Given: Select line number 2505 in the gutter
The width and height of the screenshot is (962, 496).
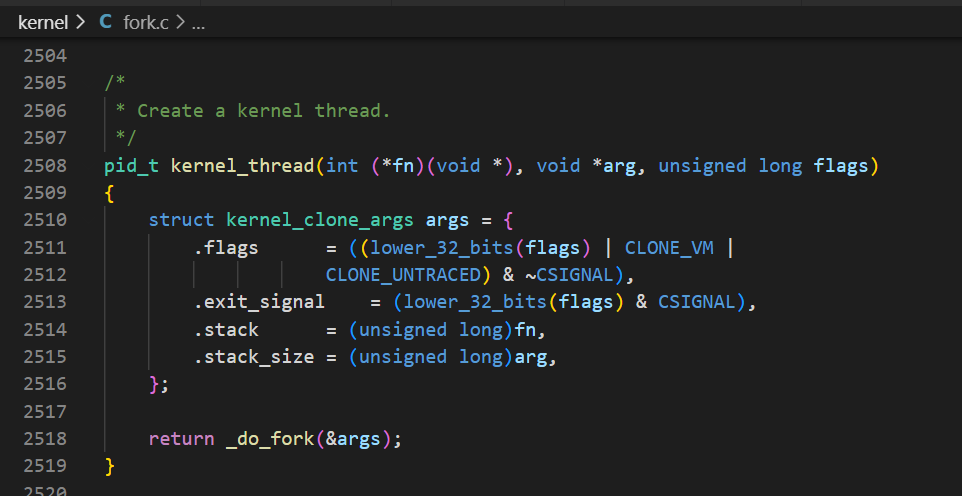Looking at the screenshot, I should coord(45,83).
